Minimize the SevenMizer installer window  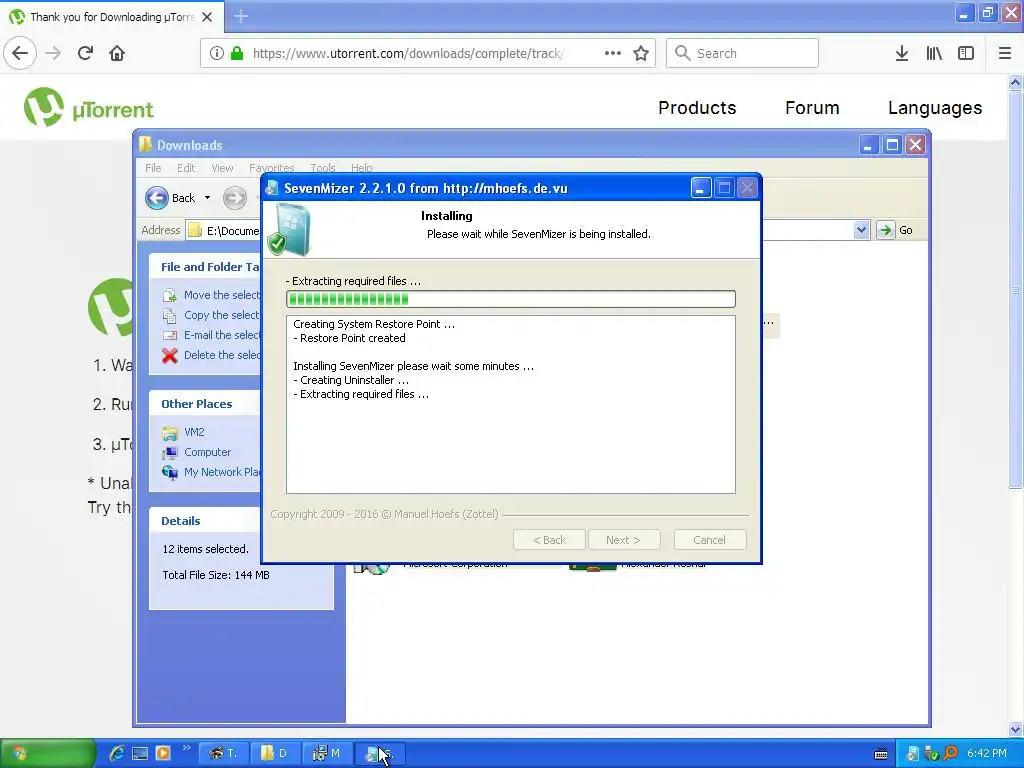[701, 189]
